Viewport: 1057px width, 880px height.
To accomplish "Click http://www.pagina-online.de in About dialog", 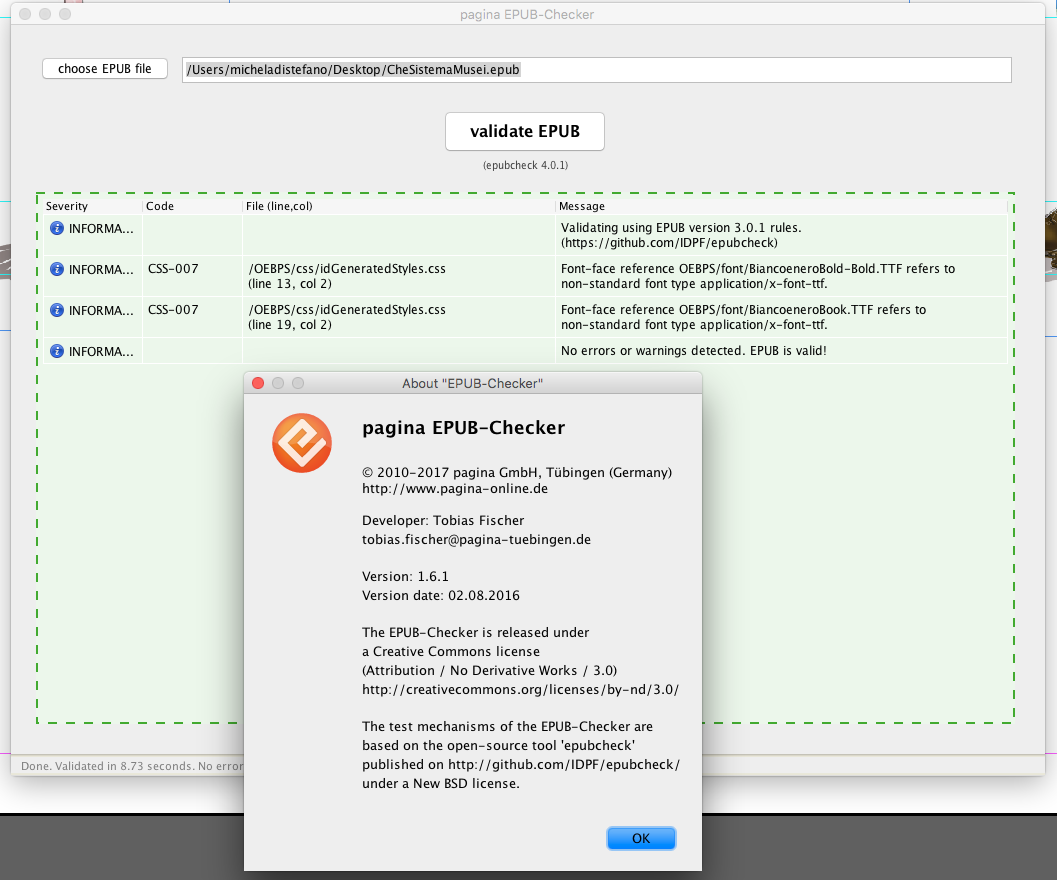I will pos(455,489).
